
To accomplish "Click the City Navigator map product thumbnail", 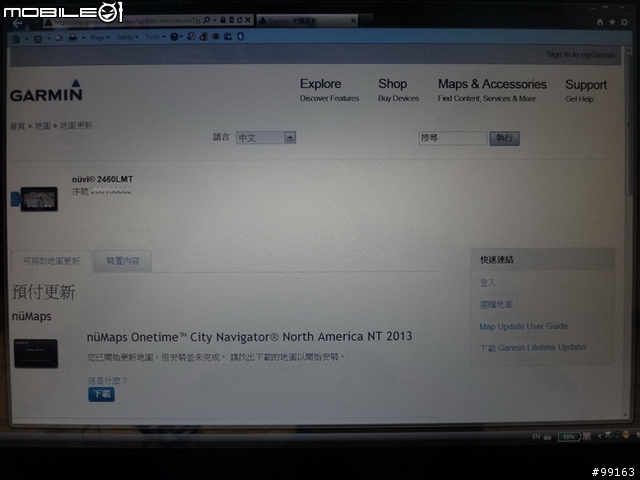I will point(36,353).
